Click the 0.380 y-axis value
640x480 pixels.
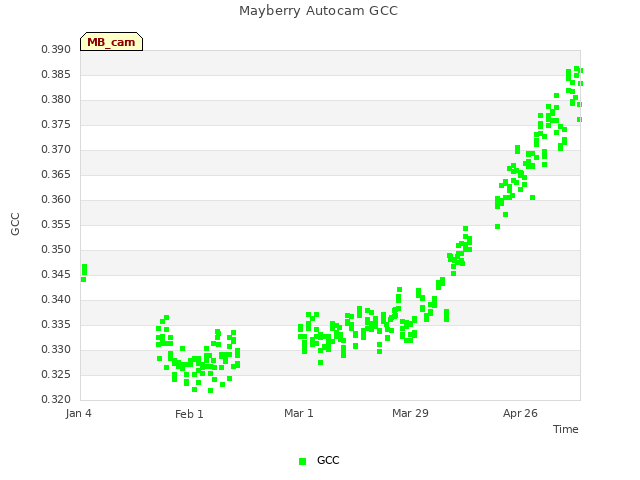(x=56, y=100)
